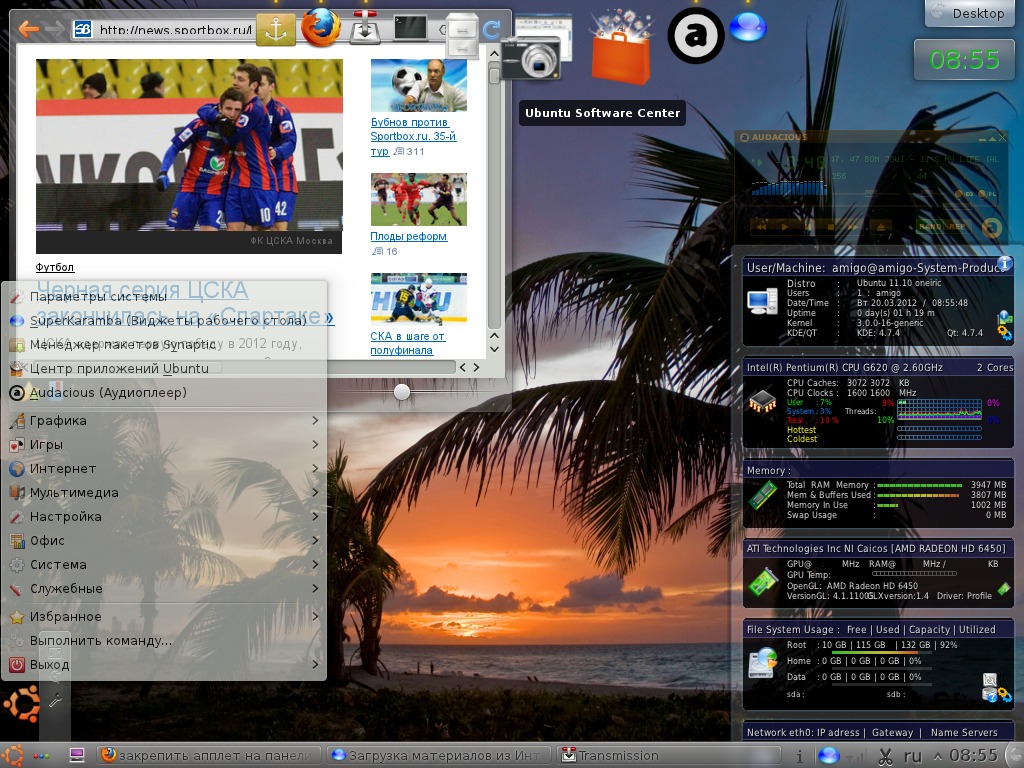Screen dimensions: 1024x768
Task: Click the eject button in Audacious
Action: click(881, 227)
